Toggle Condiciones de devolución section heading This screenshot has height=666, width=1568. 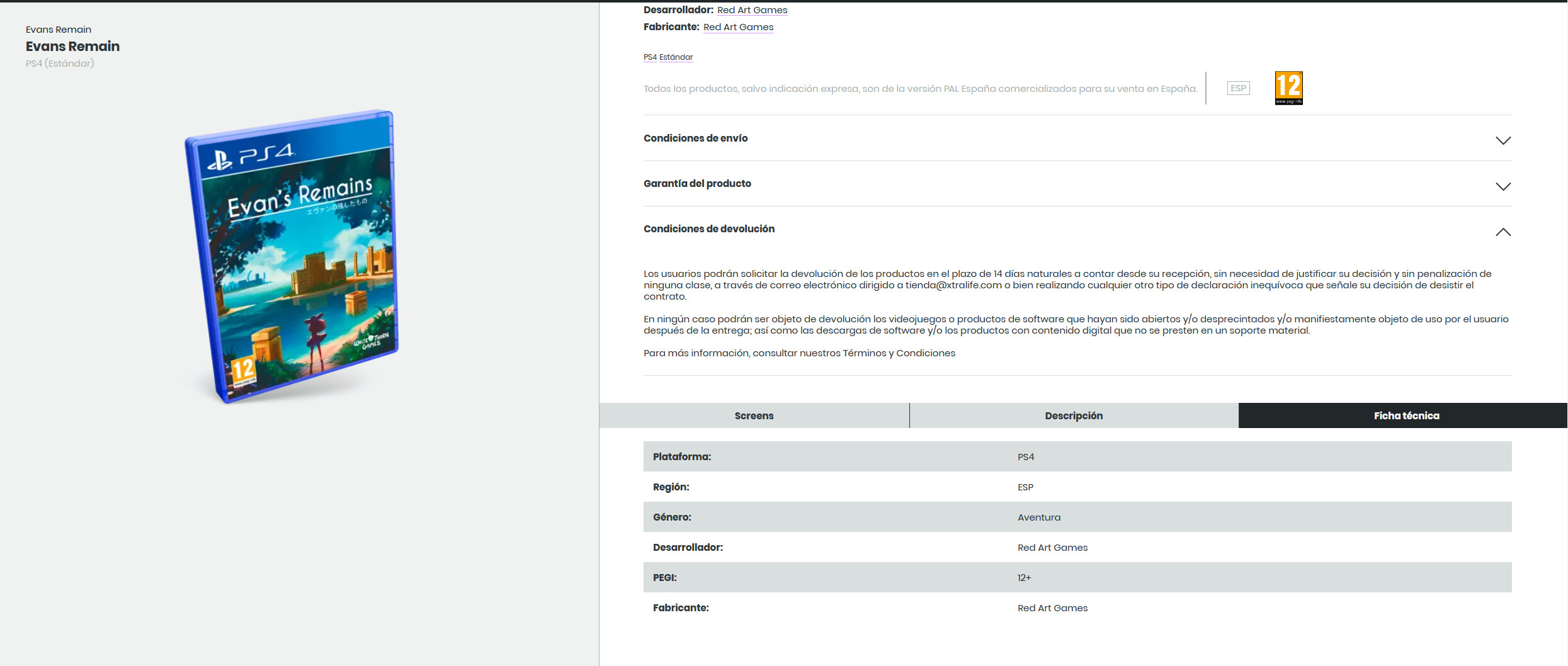point(709,229)
